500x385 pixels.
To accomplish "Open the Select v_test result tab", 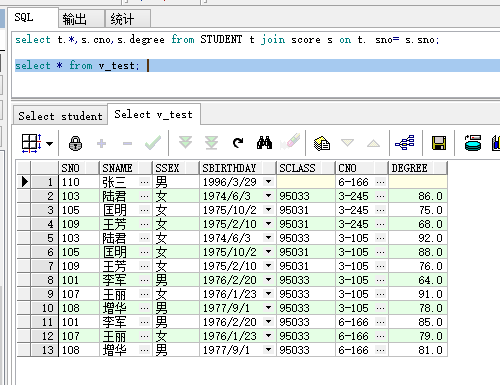I will (x=153, y=114).
